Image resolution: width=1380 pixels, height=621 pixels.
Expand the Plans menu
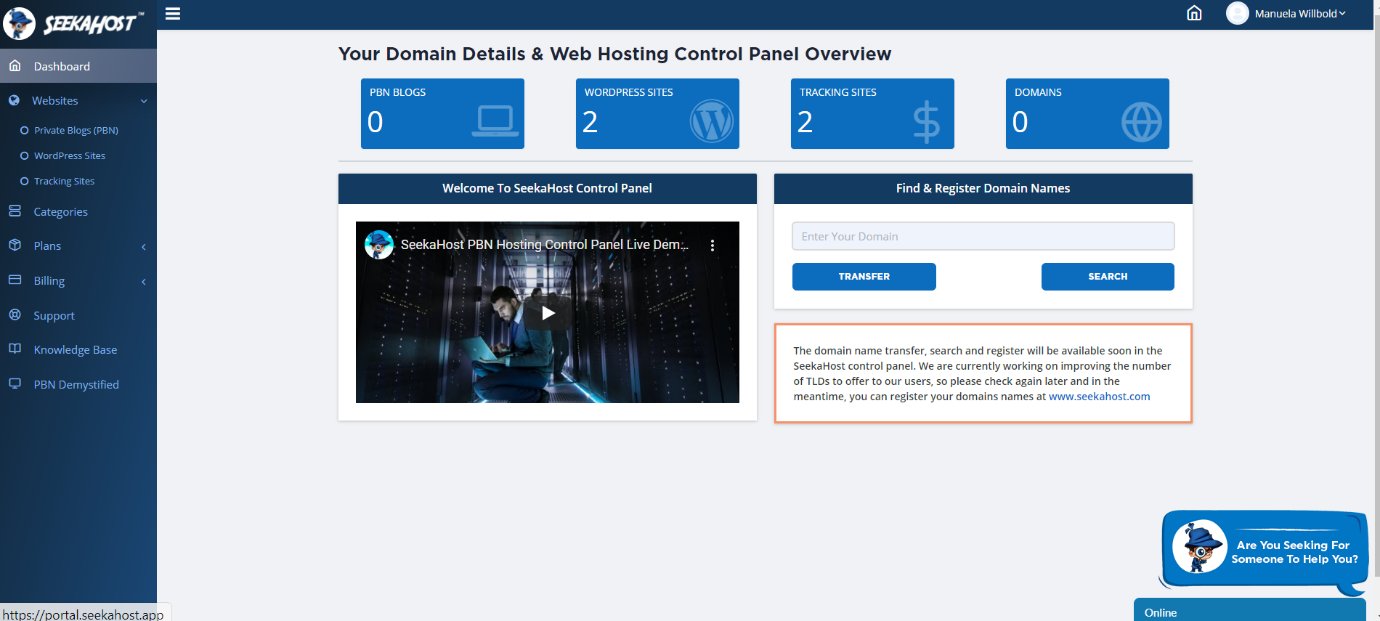coord(141,245)
